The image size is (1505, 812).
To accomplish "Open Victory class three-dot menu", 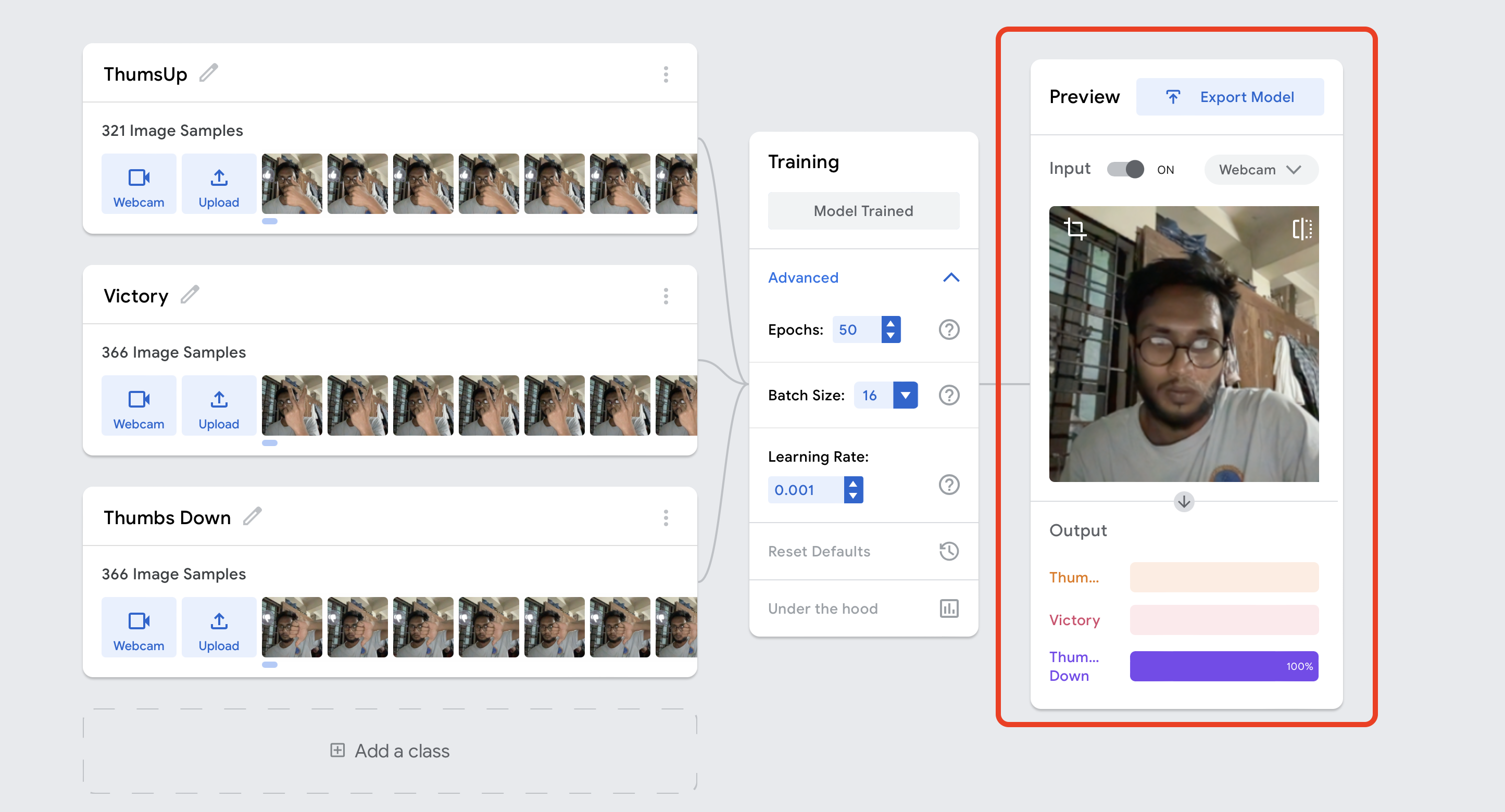I will 666,296.
